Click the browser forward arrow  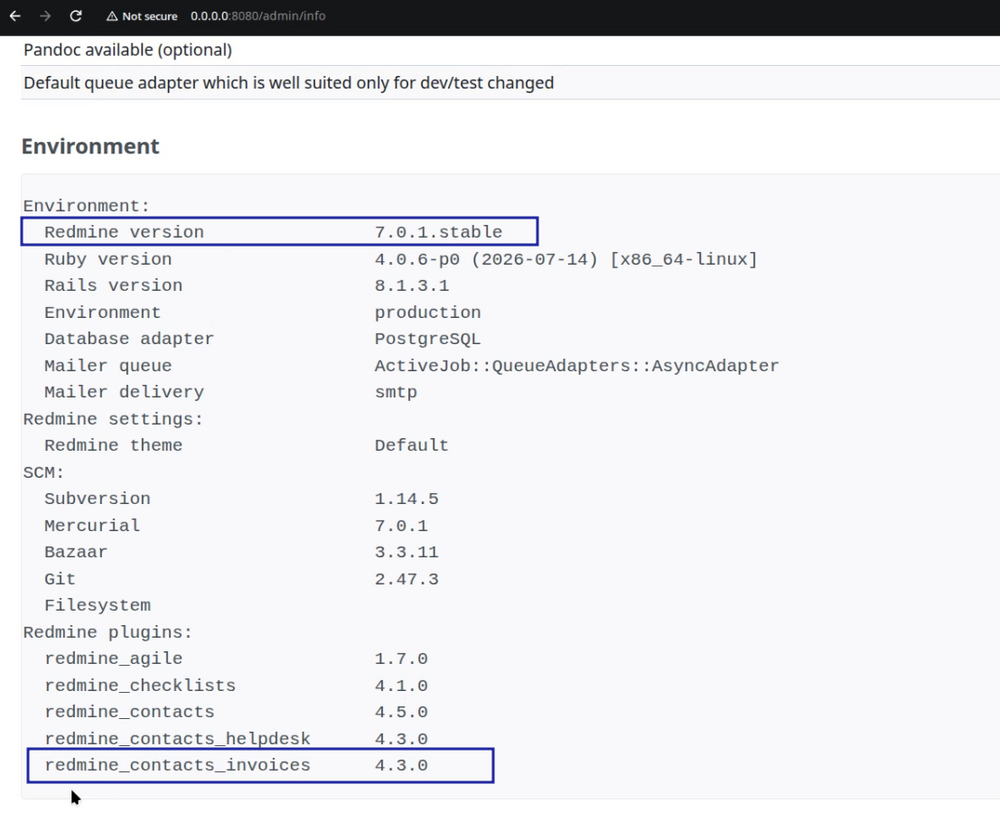click(45, 16)
